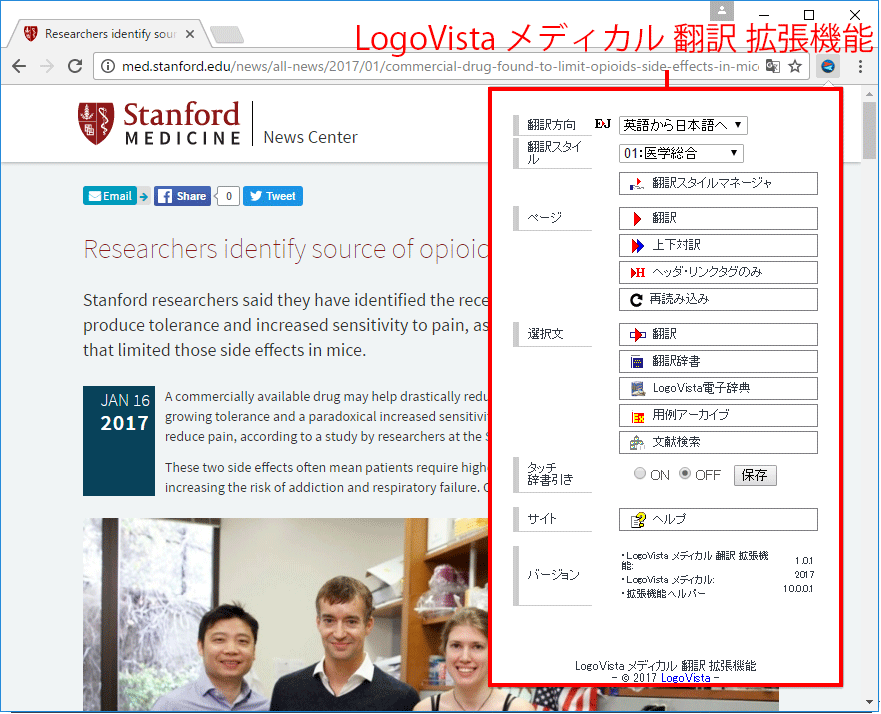This screenshot has width=881, height=714.
Task: Click ヘッダ・リンクタグのみ button
Action: pyautogui.click(x=718, y=272)
